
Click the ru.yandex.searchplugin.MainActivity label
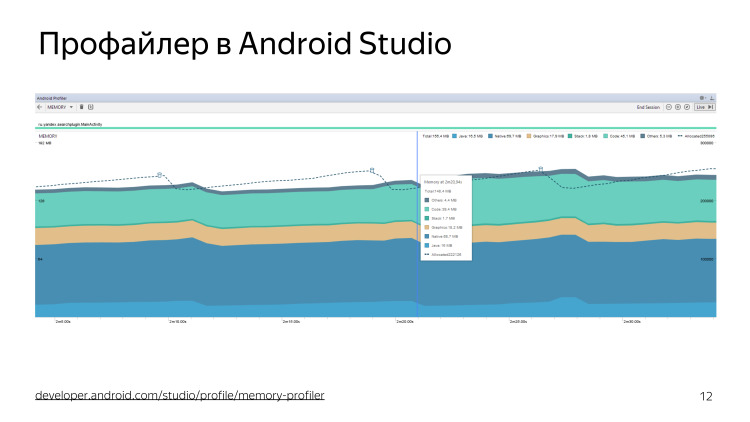coord(70,124)
